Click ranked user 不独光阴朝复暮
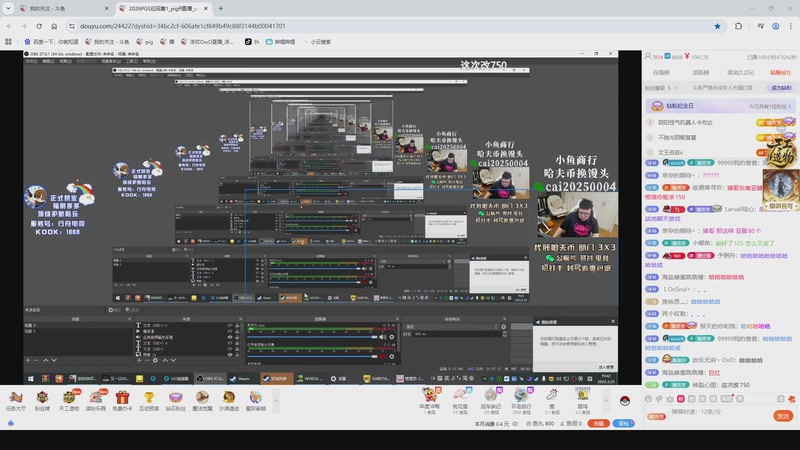 tap(677, 138)
